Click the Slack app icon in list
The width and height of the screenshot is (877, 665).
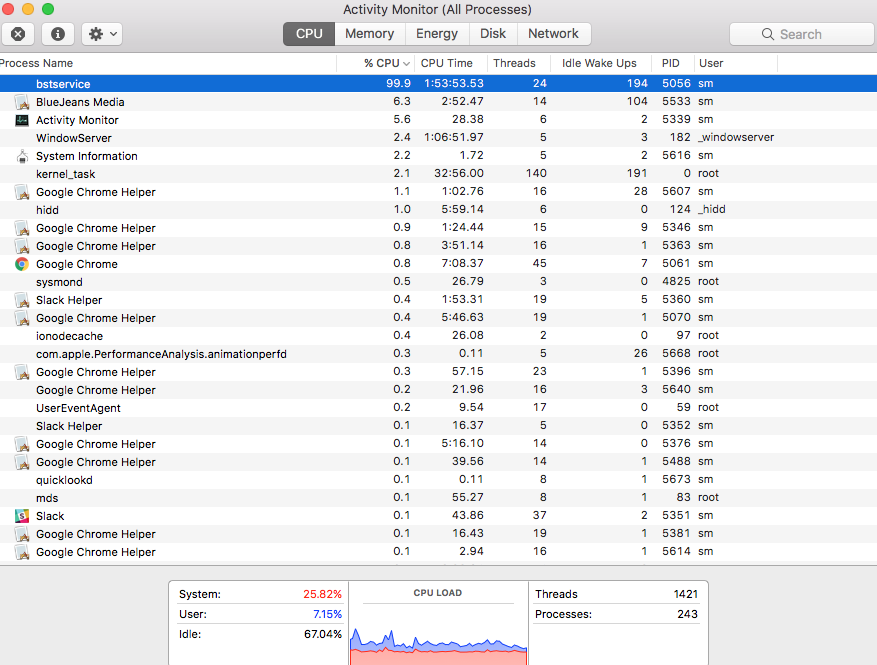click(x=22, y=516)
